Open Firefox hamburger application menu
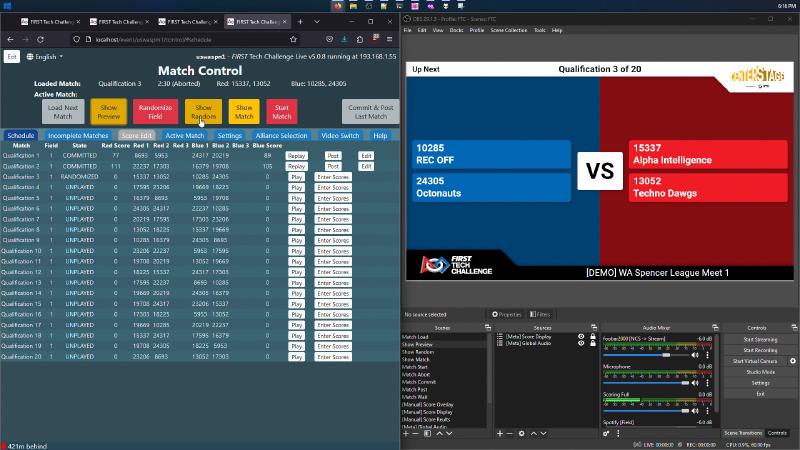 click(389, 39)
